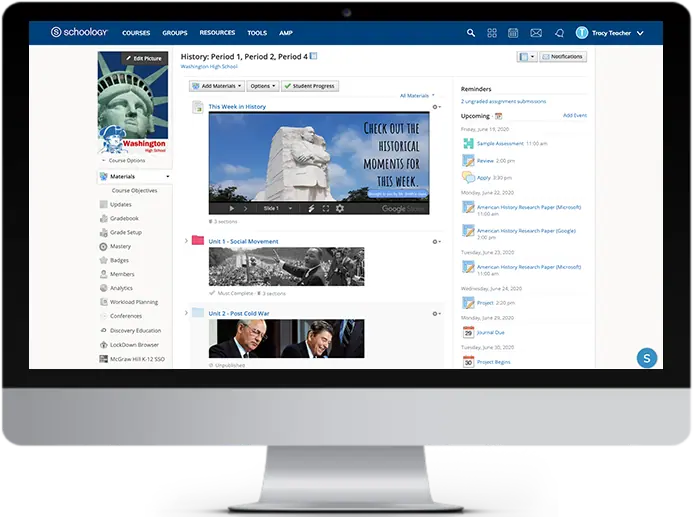The width and height of the screenshot is (693, 517).
Task: Open the messages envelope icon
Action: click(536, 33)
